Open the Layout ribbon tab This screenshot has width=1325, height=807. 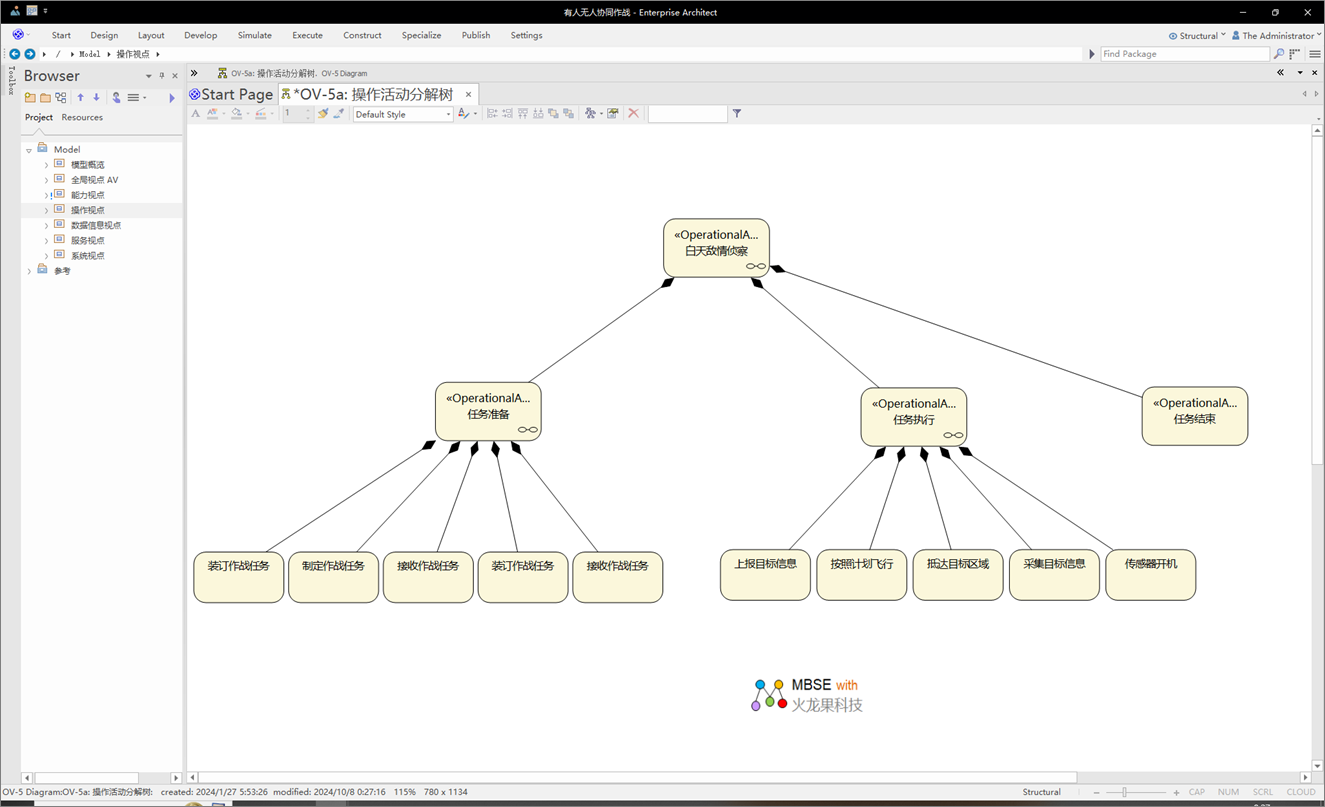click(151, 35)
